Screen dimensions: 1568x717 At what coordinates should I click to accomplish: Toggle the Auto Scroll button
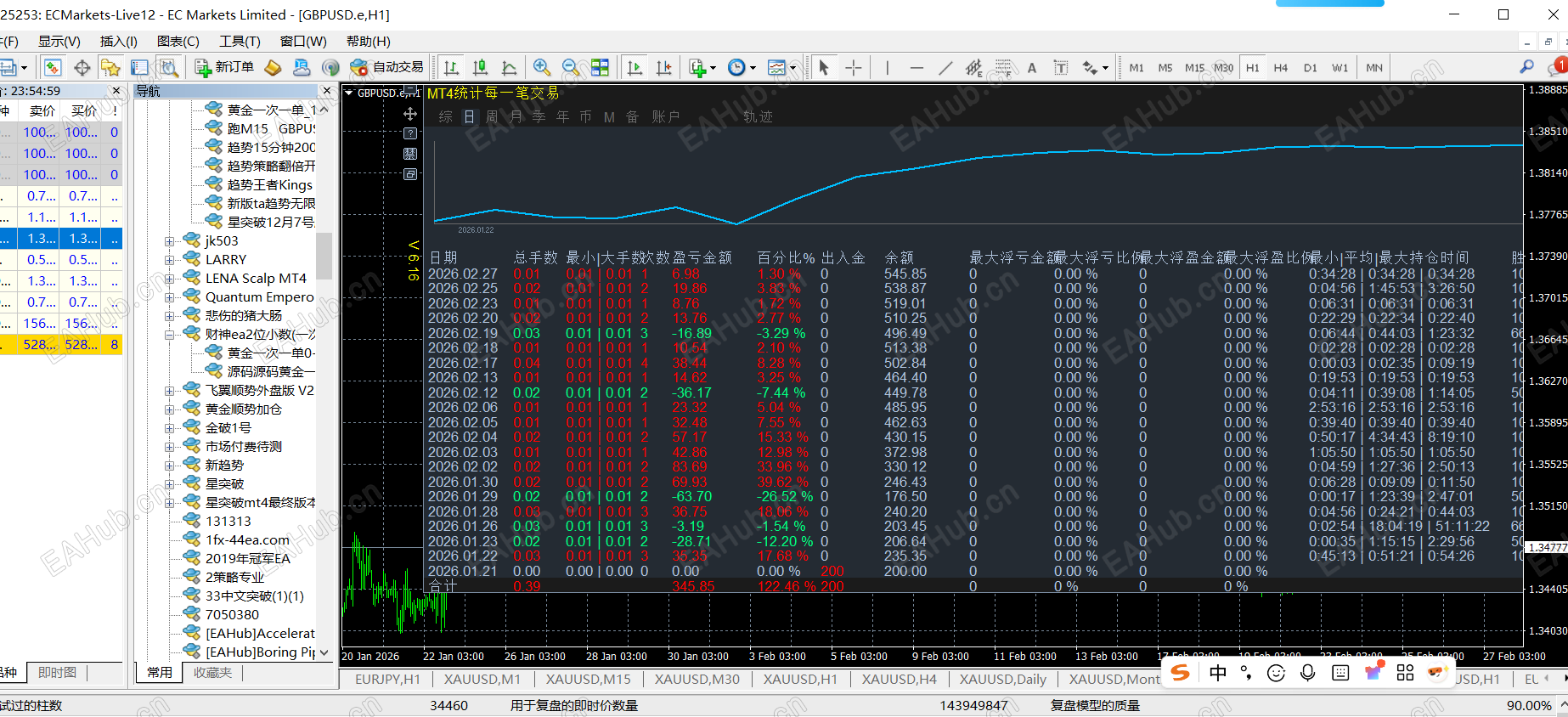635,68
